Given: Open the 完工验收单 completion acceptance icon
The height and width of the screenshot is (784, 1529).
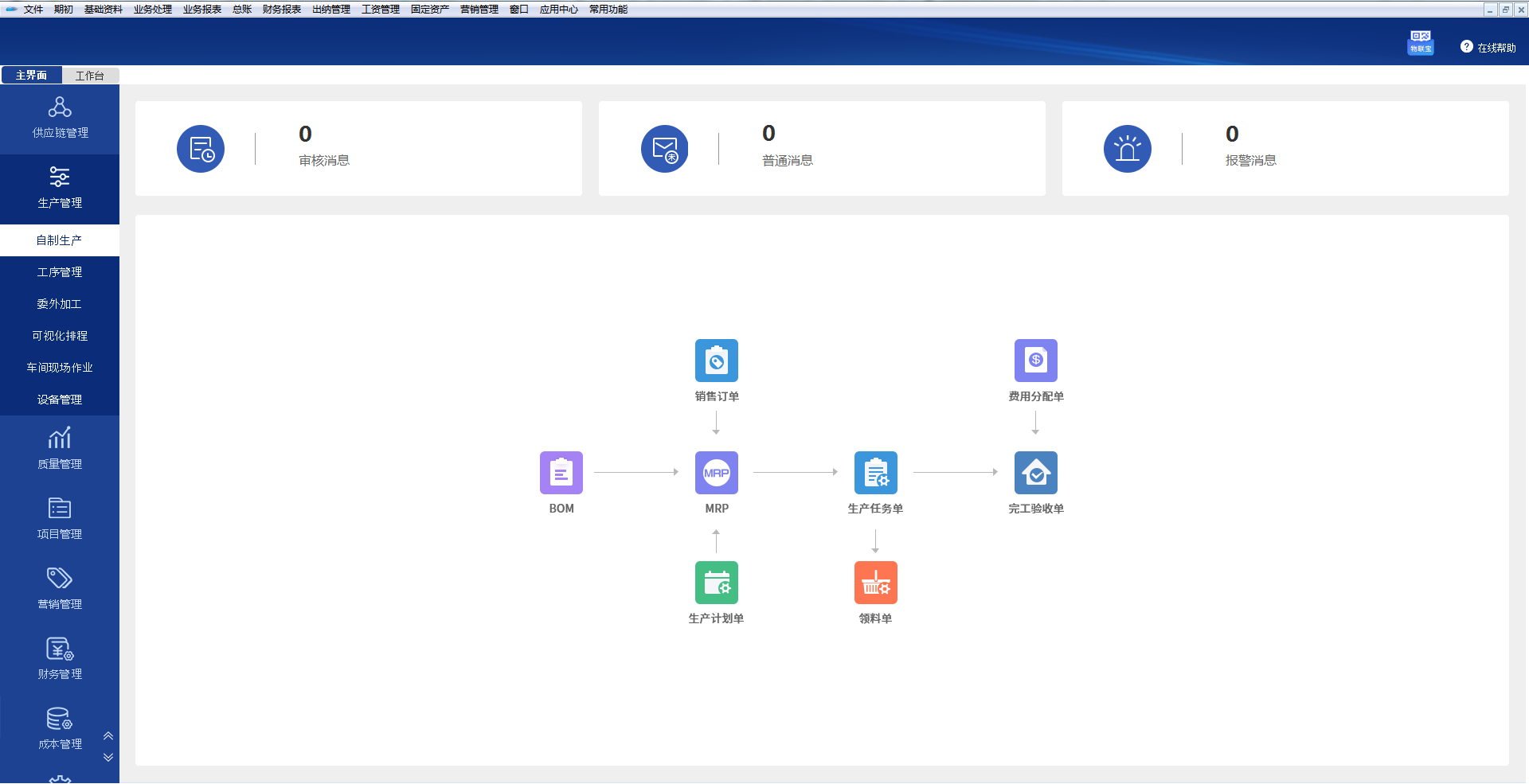Looking at the screenshot, I should [x=1035, y=473].
